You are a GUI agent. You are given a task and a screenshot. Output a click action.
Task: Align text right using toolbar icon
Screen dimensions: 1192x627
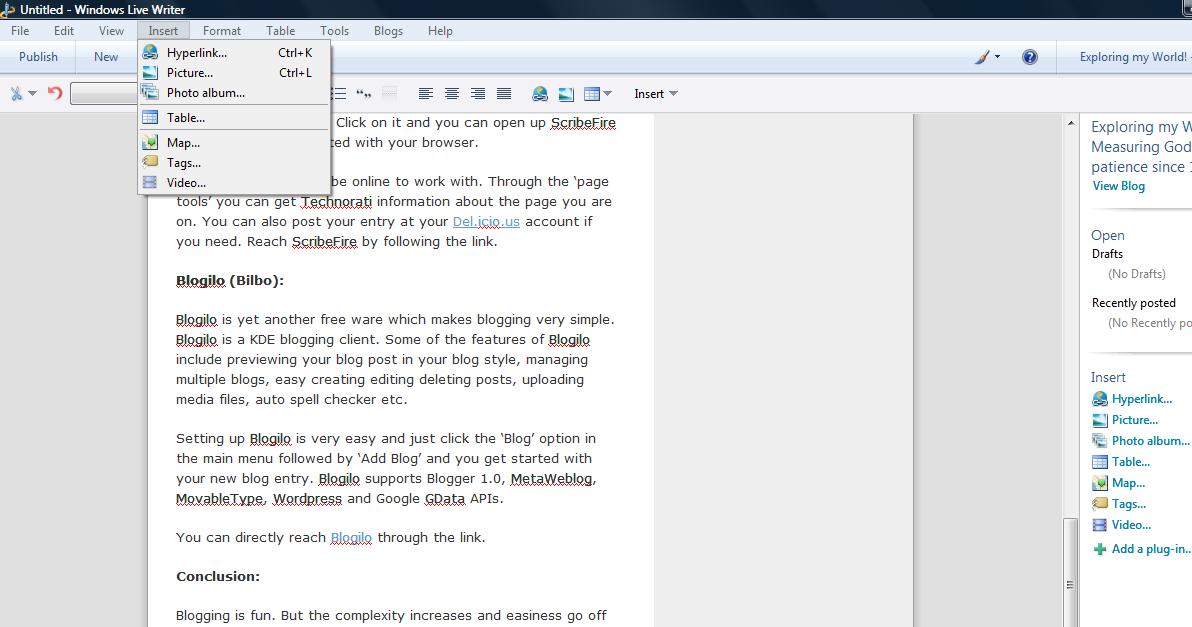[478, 94]
